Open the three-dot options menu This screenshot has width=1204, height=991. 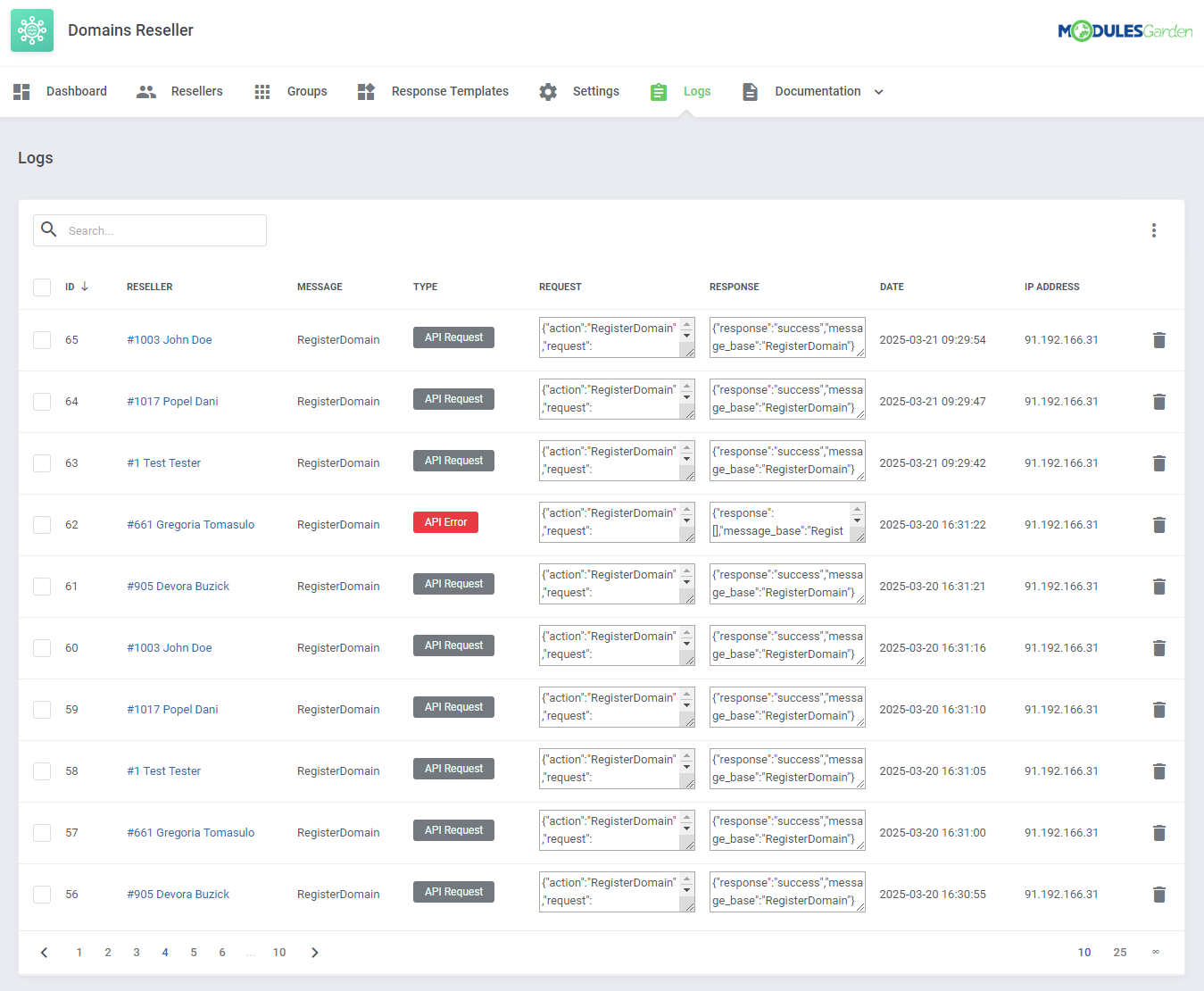1154,229
